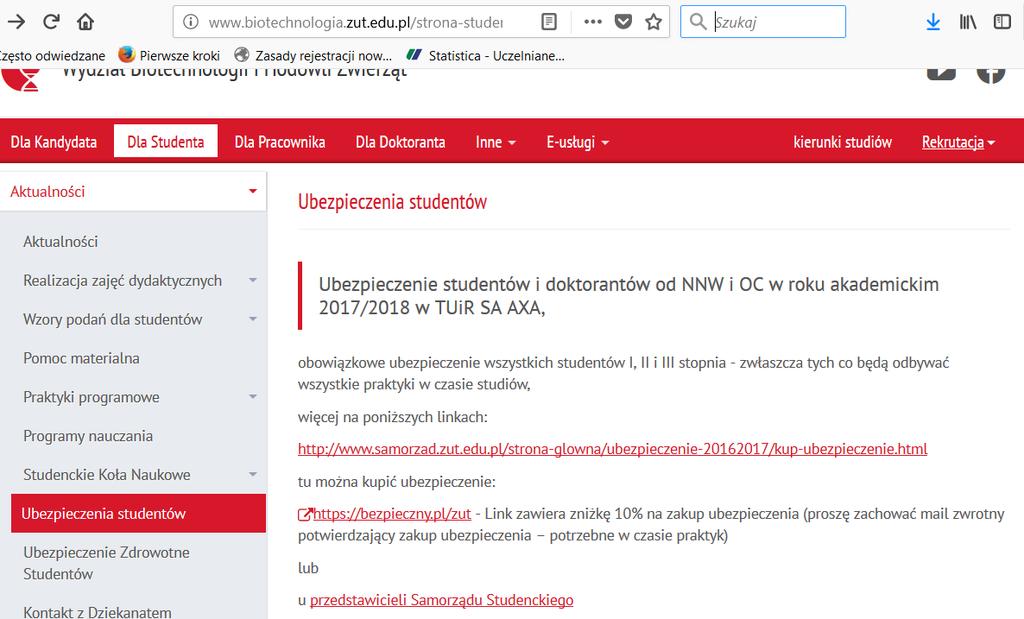Open Programy nauczania sidebar item
Viewport: 1024px width, 619px height.
coord(88,436)
